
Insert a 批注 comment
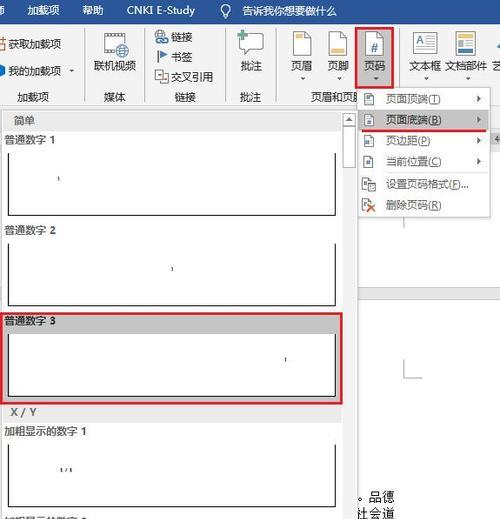point(251,51)
